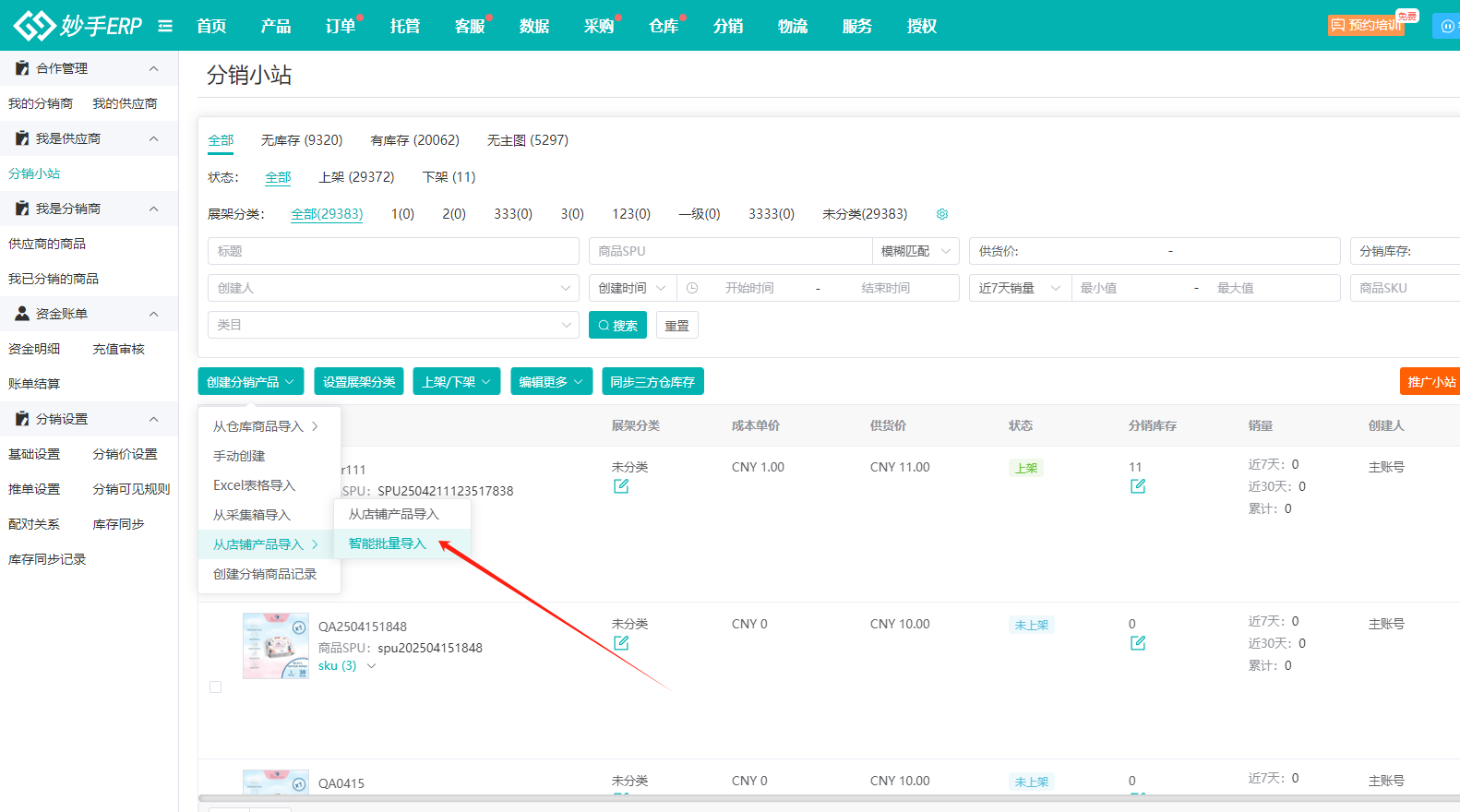Screen dimensions: 1460x812
Task: Click the hamburger menu icon beside logo
Action: click(165, 26)
